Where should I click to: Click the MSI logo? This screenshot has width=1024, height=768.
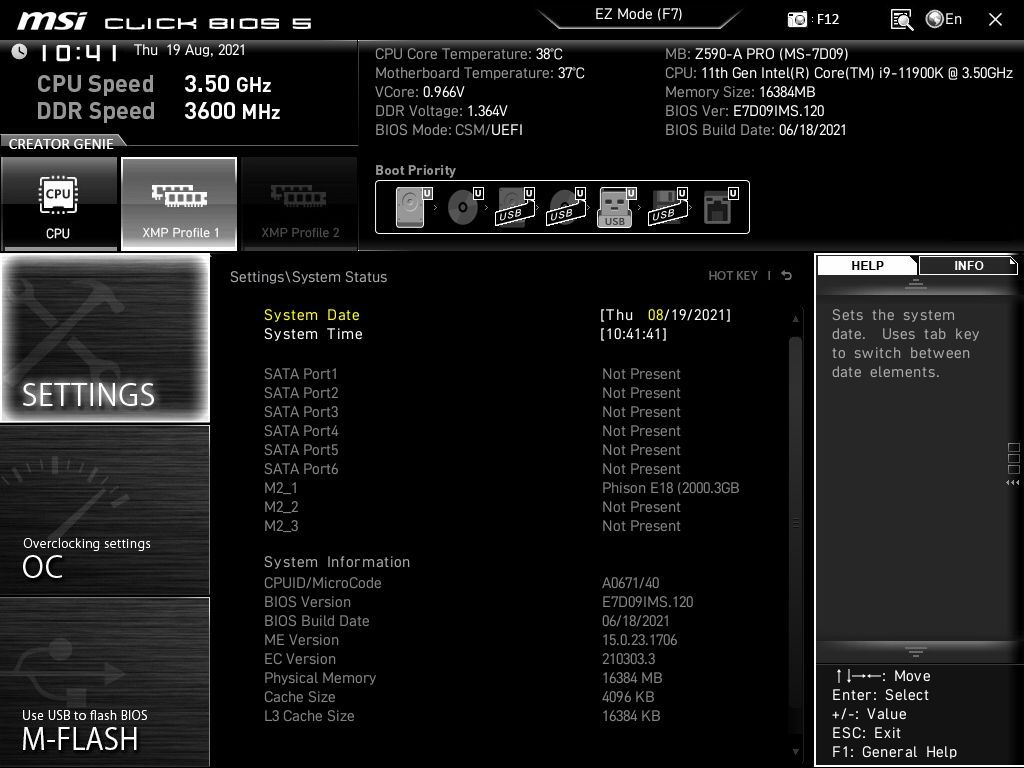[x=52, y=21]
